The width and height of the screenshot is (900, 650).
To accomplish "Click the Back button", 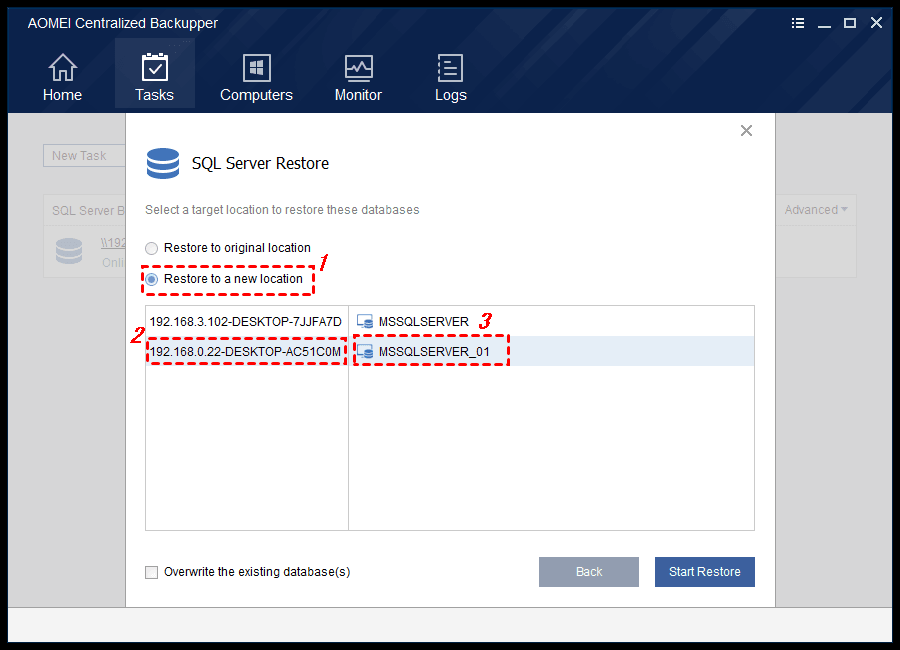I will point(588,572).
